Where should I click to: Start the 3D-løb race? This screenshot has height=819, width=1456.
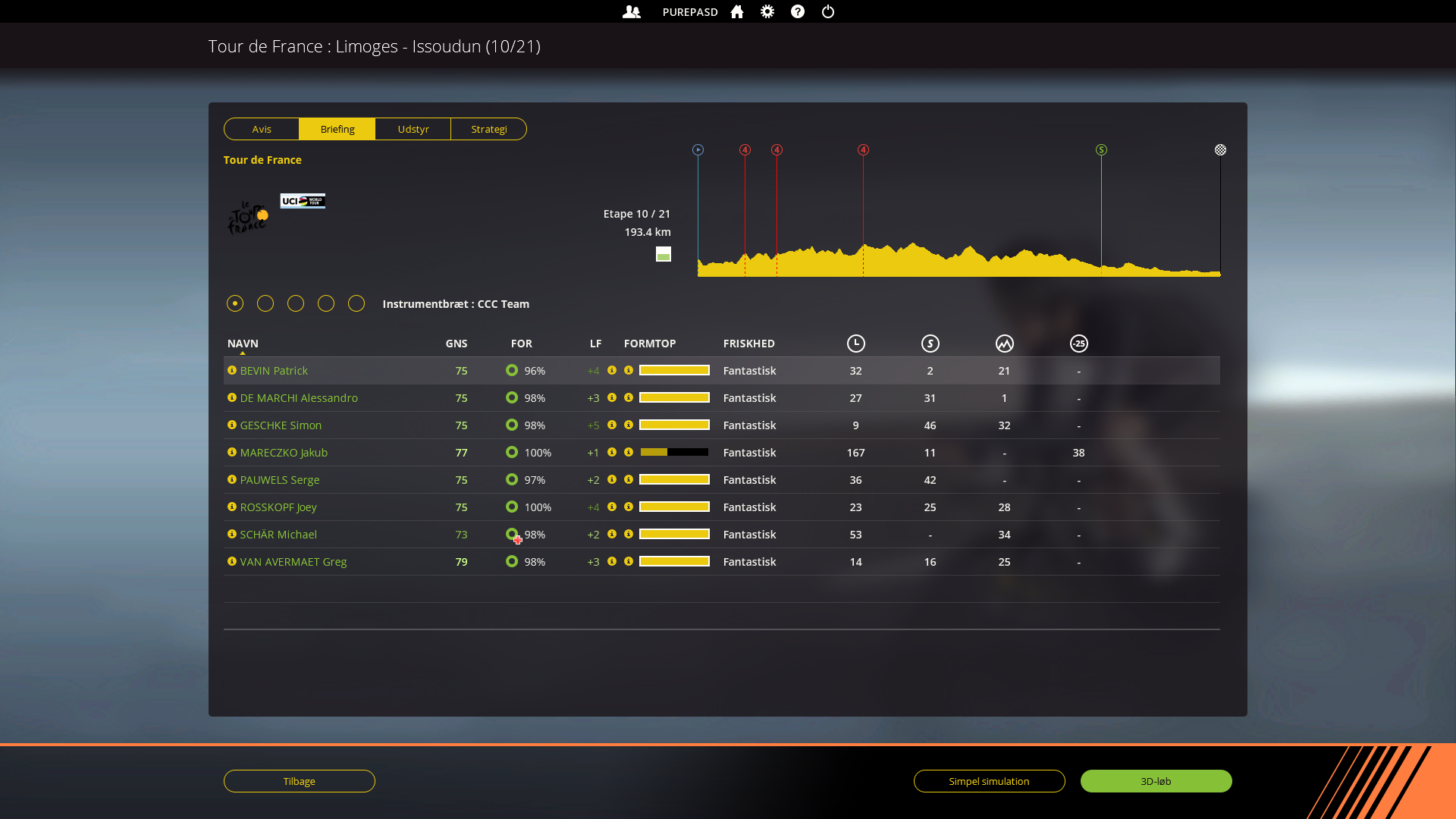(1156, 781)
